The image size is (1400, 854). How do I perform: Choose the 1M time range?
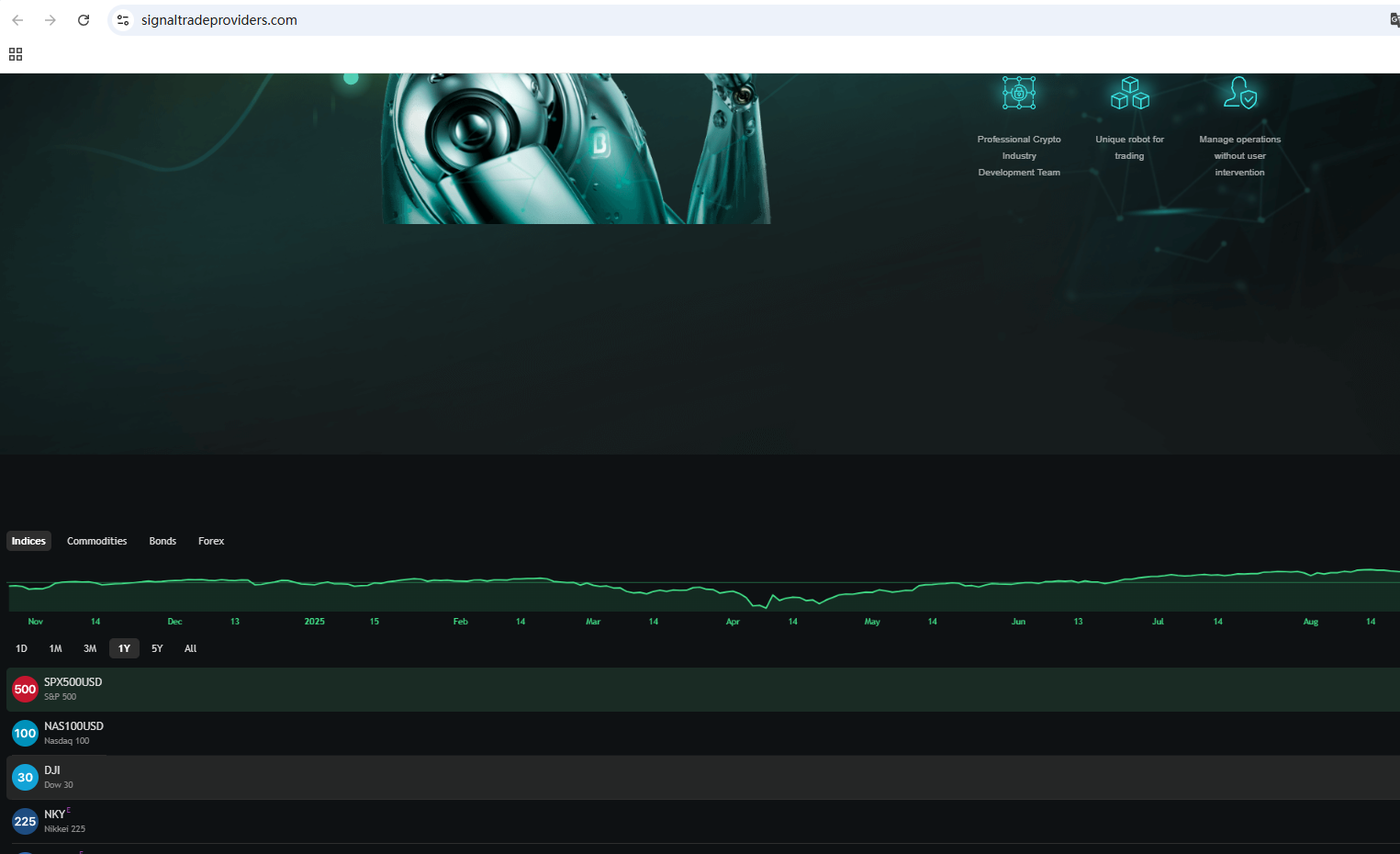pyautogui.click(x=55, y=648)
